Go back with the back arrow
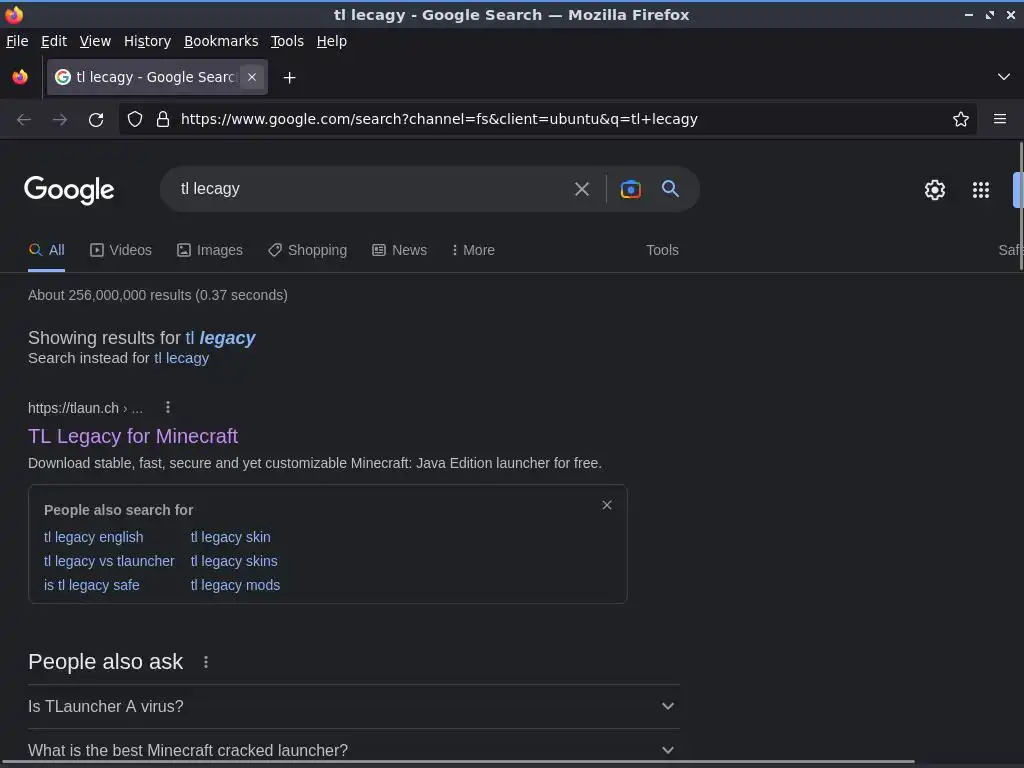The width and height of the screenshot is (1024, 768). tap(24, 120)
